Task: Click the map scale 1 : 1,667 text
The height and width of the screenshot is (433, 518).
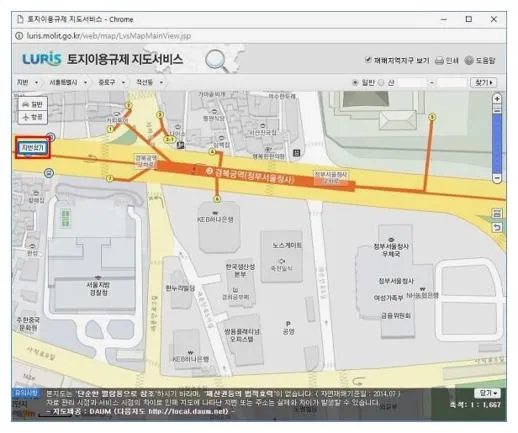Action: click(475, 405)
